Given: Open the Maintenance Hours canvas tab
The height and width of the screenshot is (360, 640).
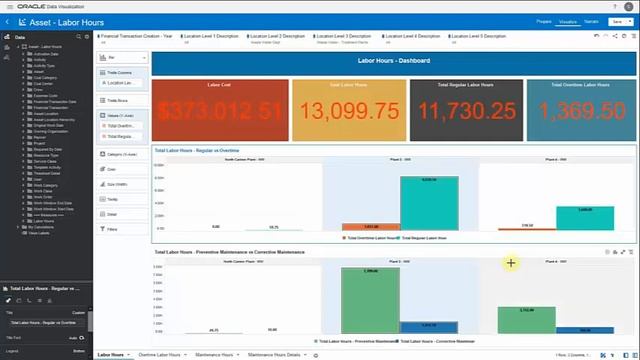Looking at the screenshot, I should pos(214,355).
